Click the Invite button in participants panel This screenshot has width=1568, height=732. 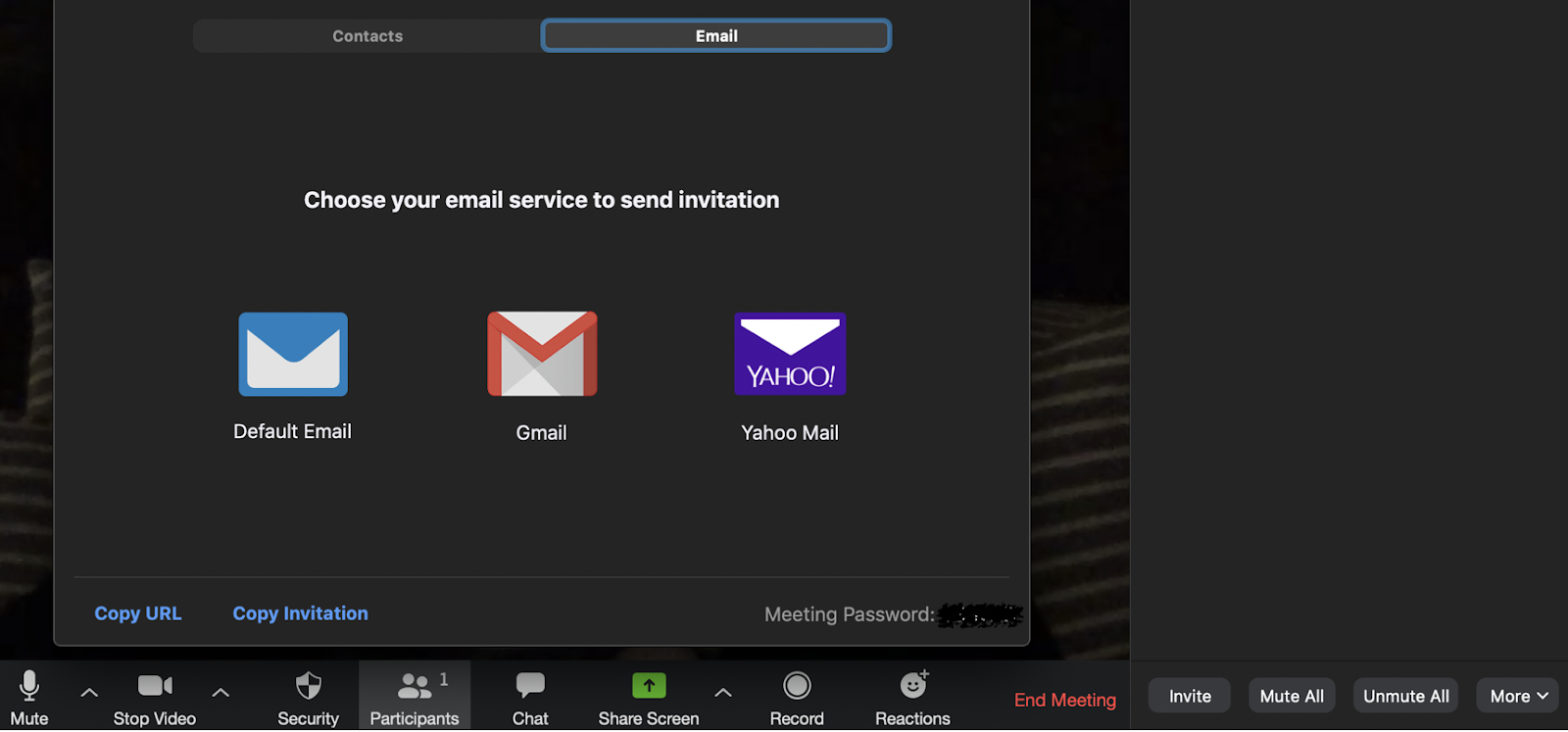click(1190, 697)
